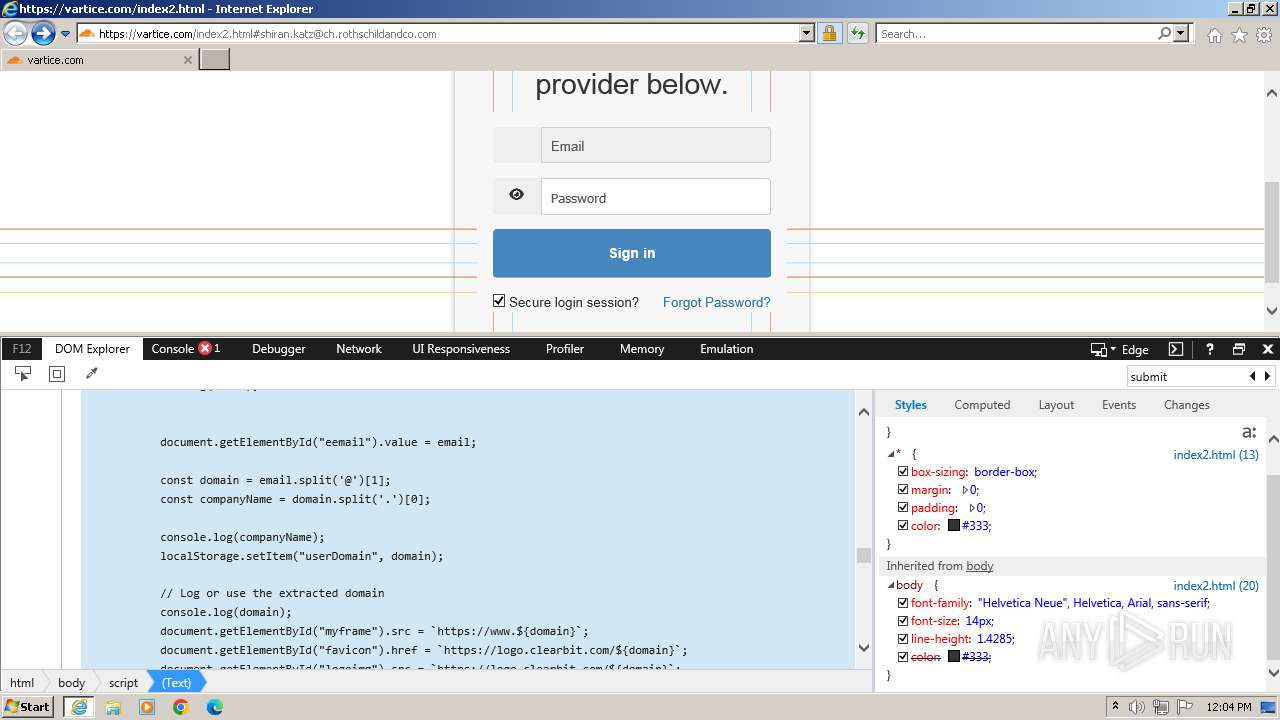Open the address bar history dropdown
This screenshot has width=1280, height=720.
click(x=807, y=33)
